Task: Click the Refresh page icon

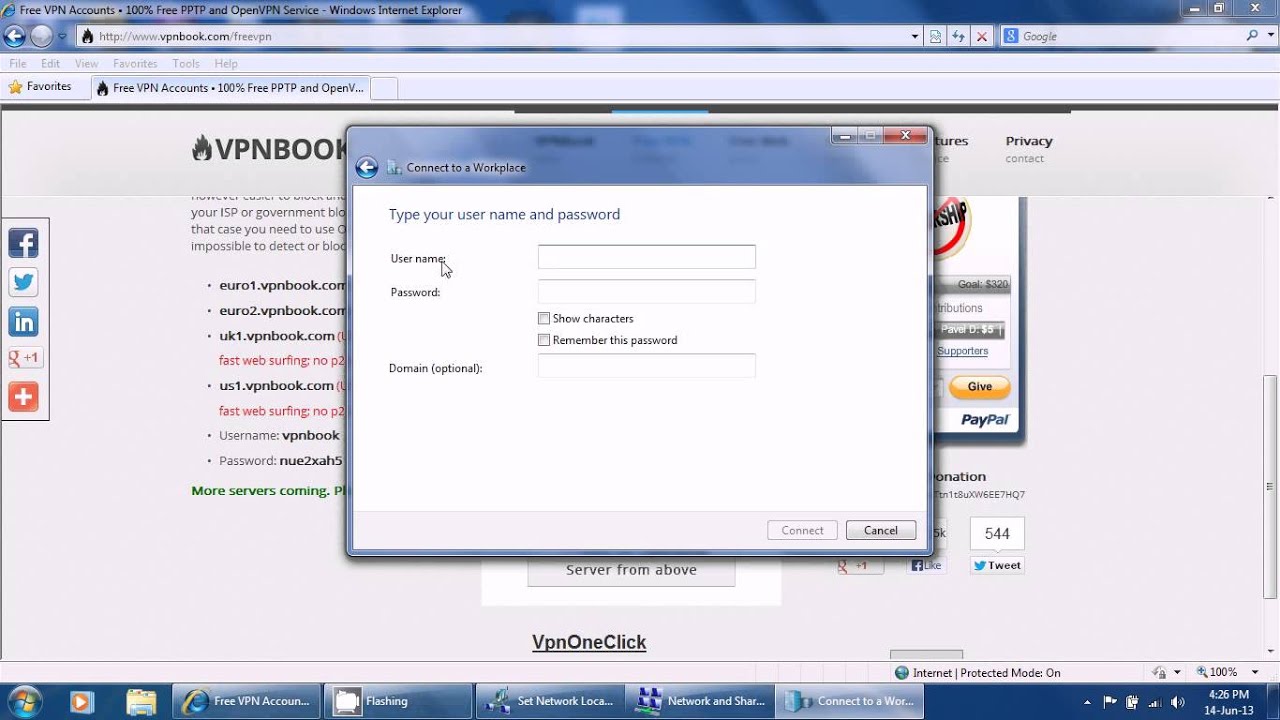Action: 959,36
